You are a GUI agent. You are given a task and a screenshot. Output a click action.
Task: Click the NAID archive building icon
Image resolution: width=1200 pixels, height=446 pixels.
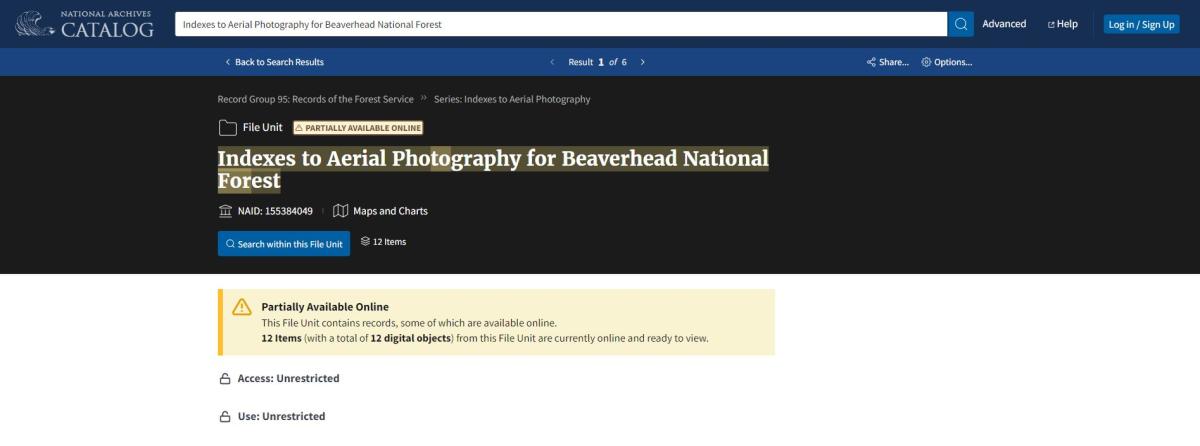[x=225, y=211]
